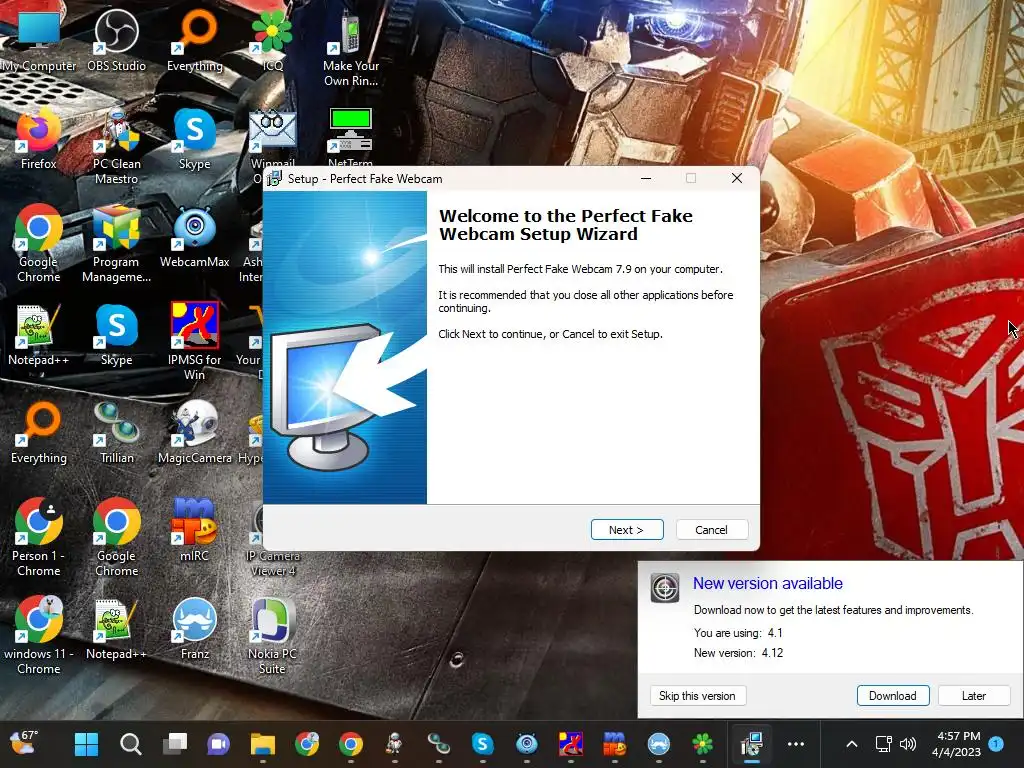Switch to WebcamMax on the taskbar
1024x768 pixels.
tap(526, 744)
